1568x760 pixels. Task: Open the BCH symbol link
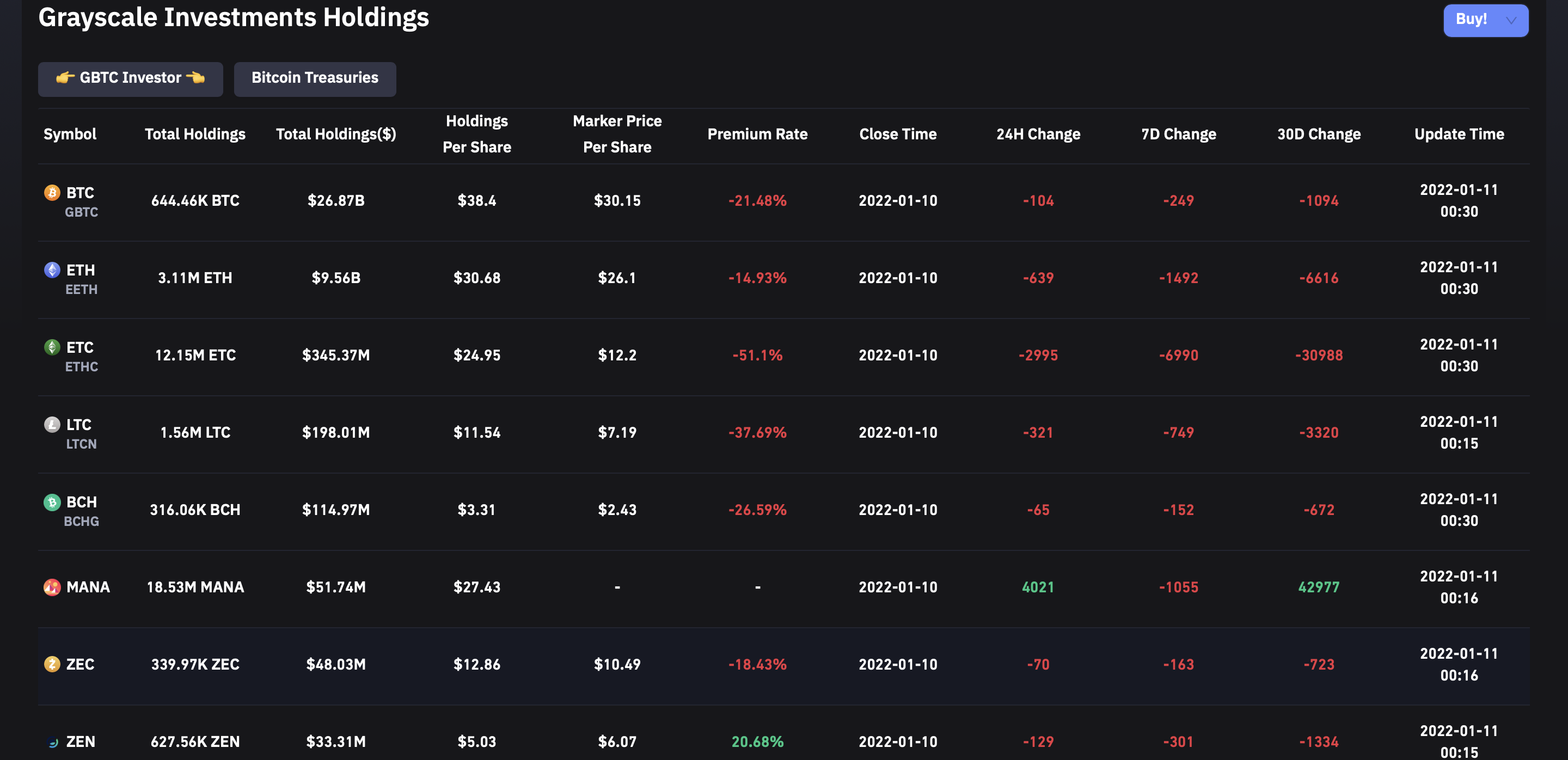81,502
